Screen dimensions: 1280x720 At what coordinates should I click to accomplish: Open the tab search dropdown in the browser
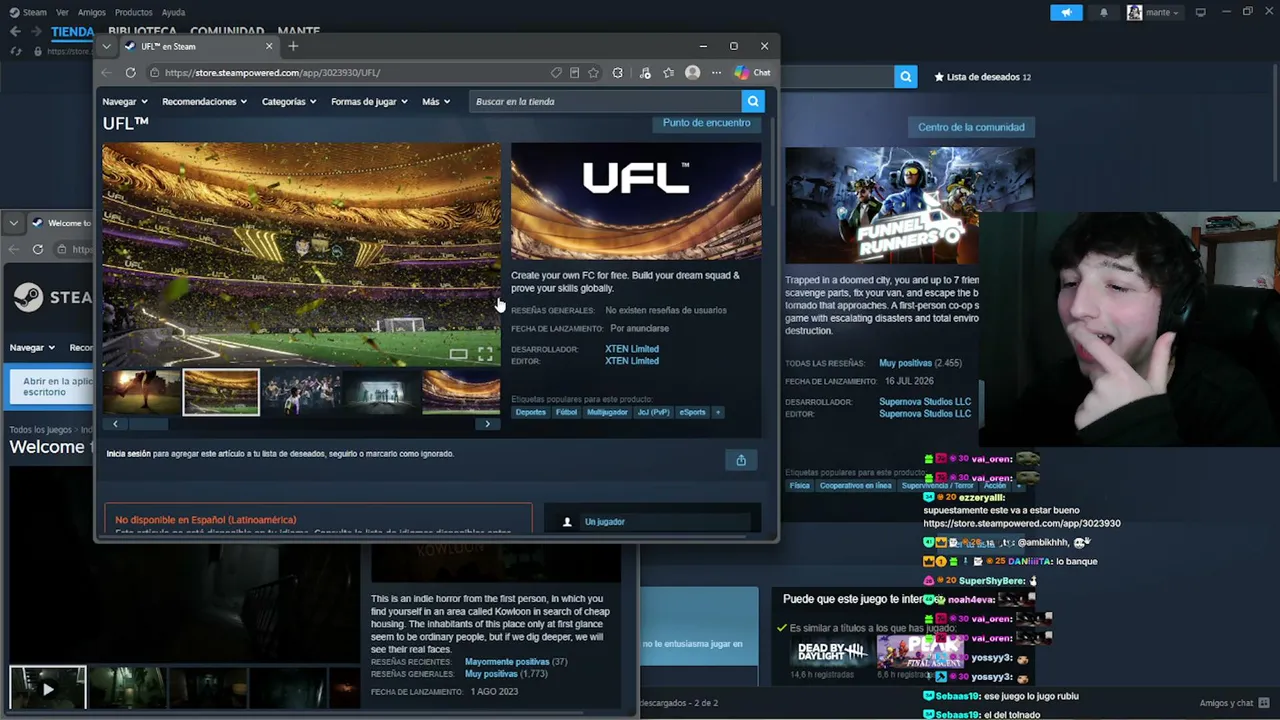tap(106, 46)
